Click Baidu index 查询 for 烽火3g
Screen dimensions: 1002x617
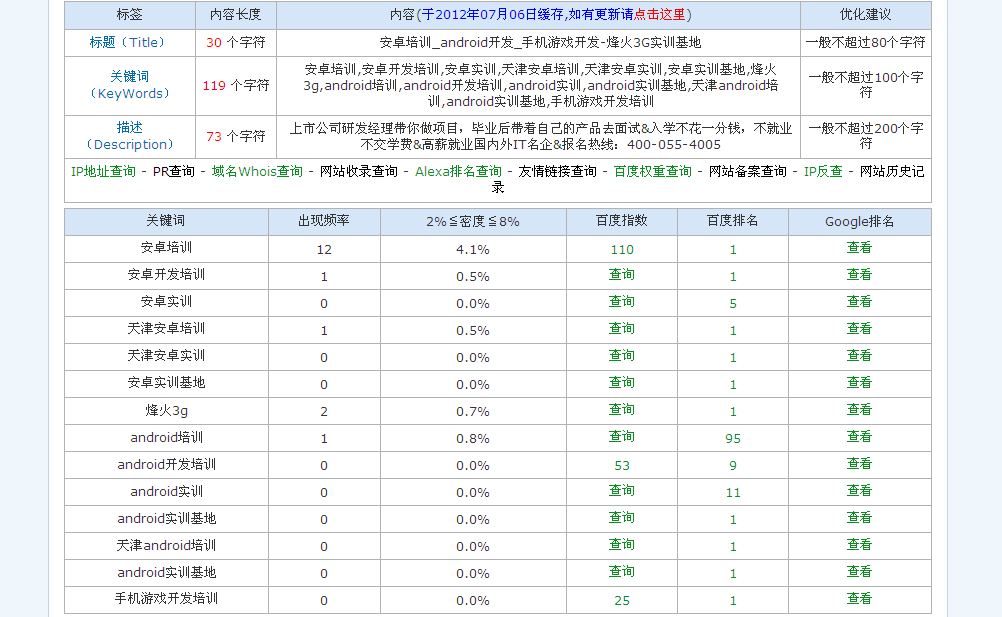pyautogui.click(x=622, y=409)
